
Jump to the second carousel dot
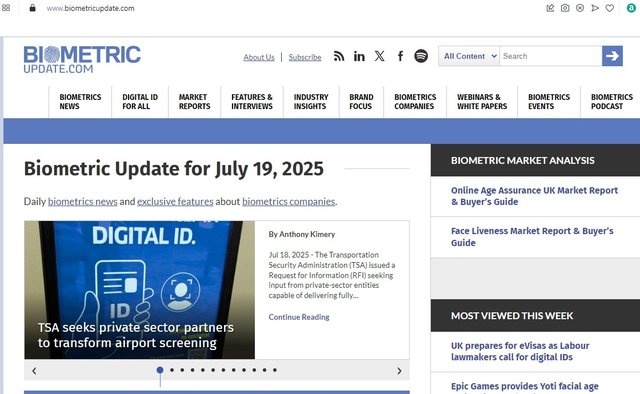pos(172,370)
